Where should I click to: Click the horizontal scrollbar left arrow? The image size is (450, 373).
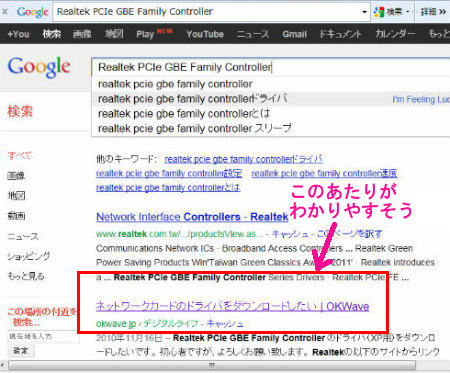tap(3, 365)
